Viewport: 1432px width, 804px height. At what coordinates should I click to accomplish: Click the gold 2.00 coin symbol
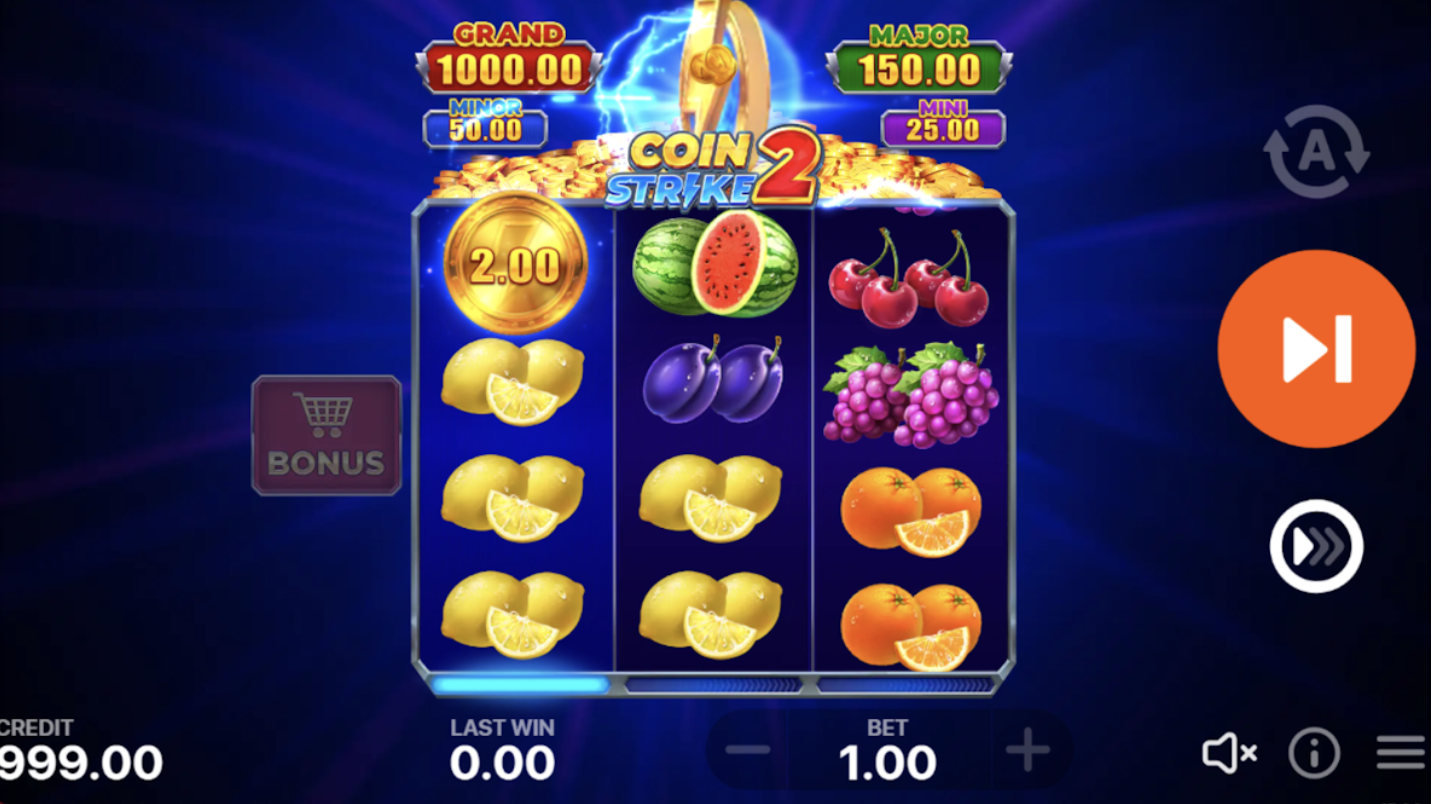click(515, 264)
